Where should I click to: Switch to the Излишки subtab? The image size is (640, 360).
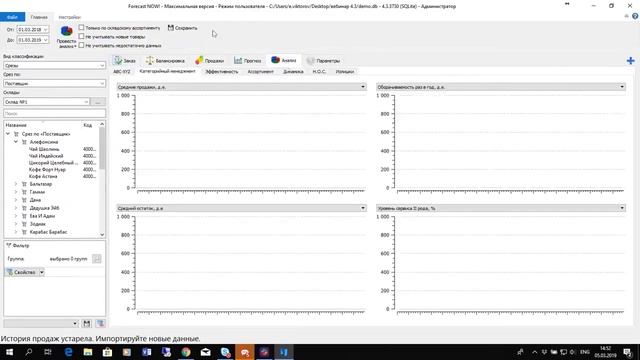(x=345, y=71)
